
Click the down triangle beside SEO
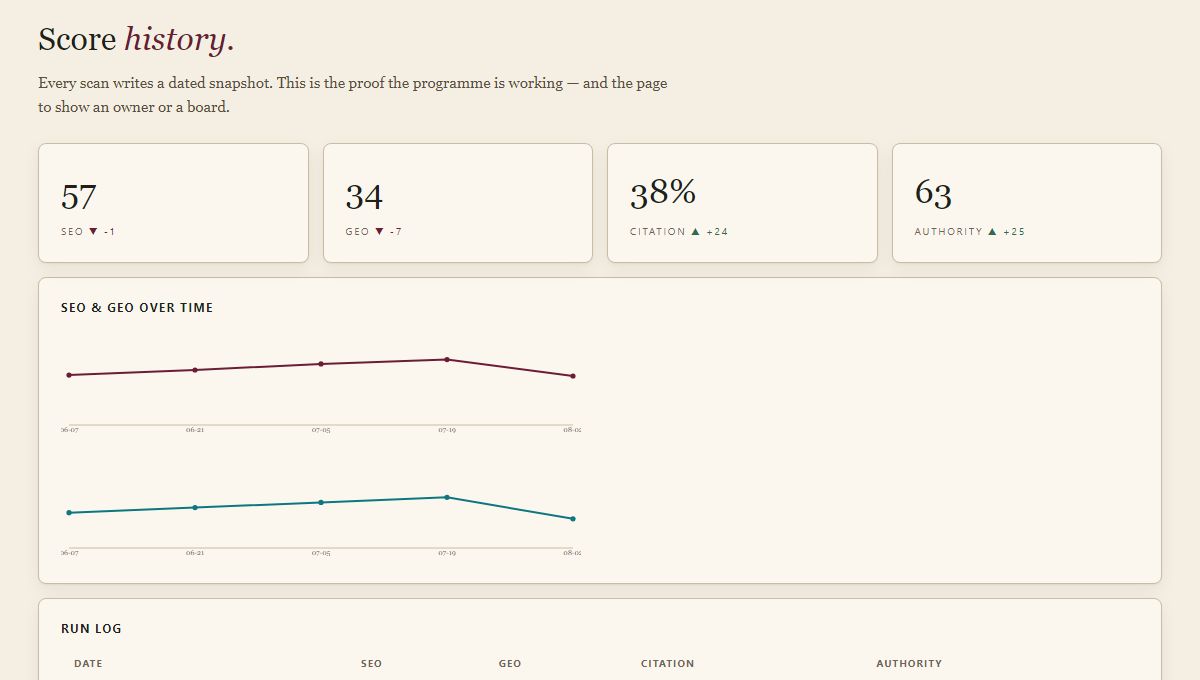point(93,232)
